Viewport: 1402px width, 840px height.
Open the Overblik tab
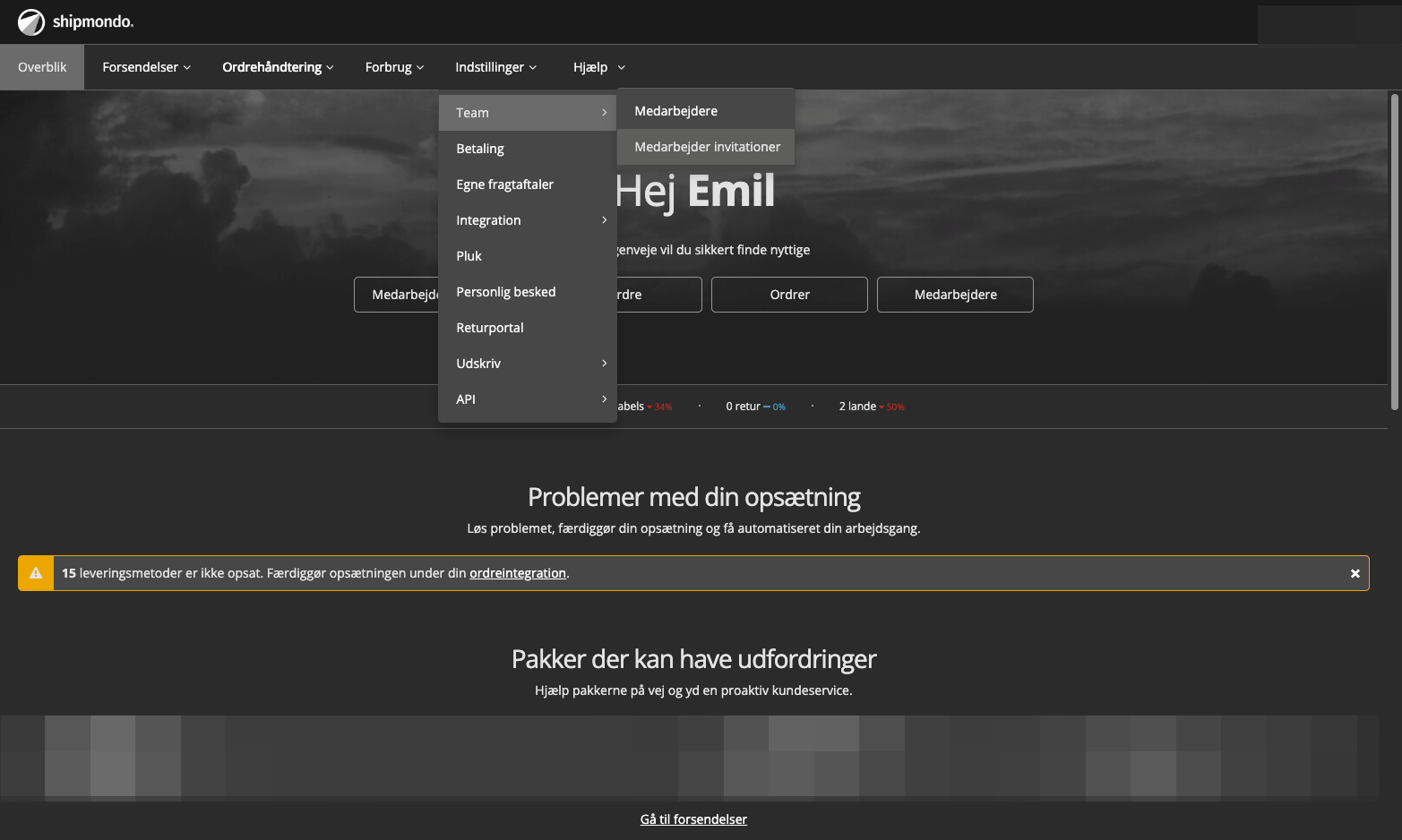pyautogui.click(x=42, y=67)
